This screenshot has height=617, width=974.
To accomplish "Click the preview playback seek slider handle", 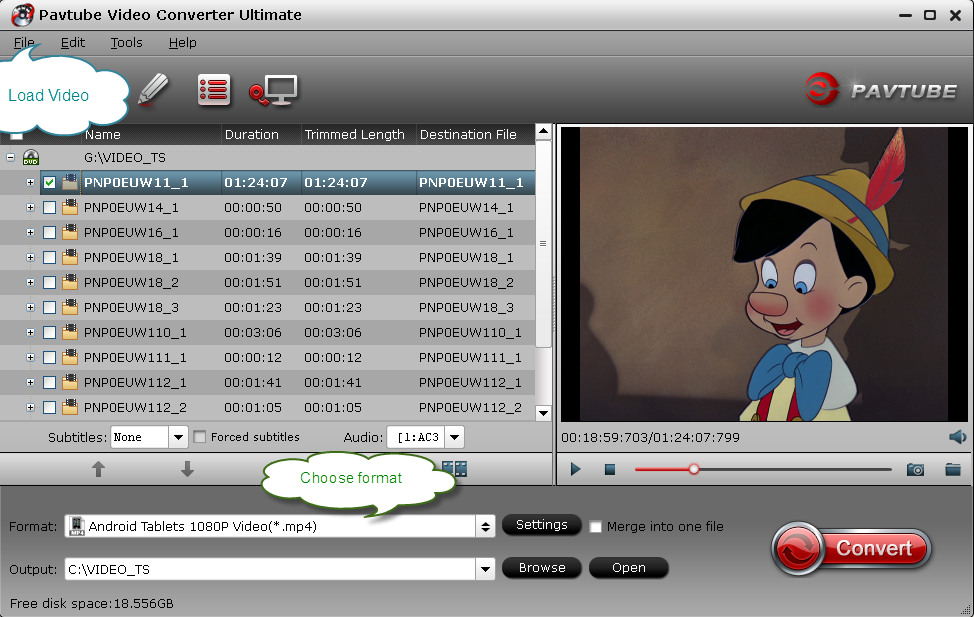I will click(x=694, y=469).
